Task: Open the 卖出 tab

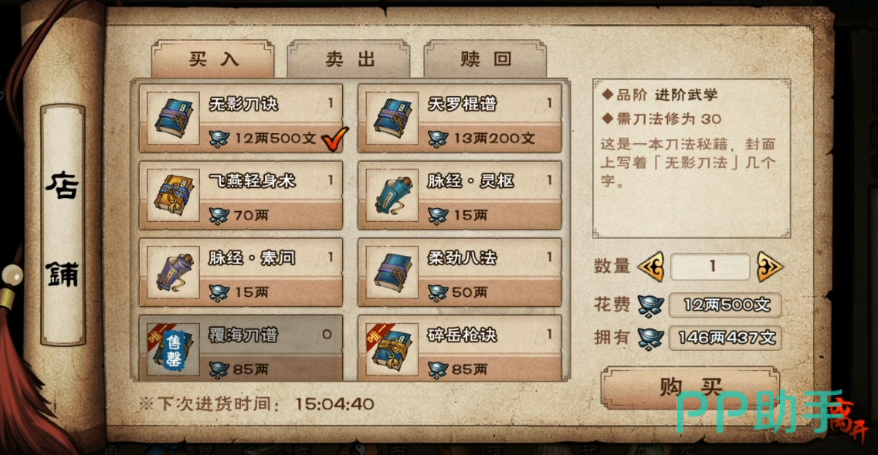Action: coord(349,59)
